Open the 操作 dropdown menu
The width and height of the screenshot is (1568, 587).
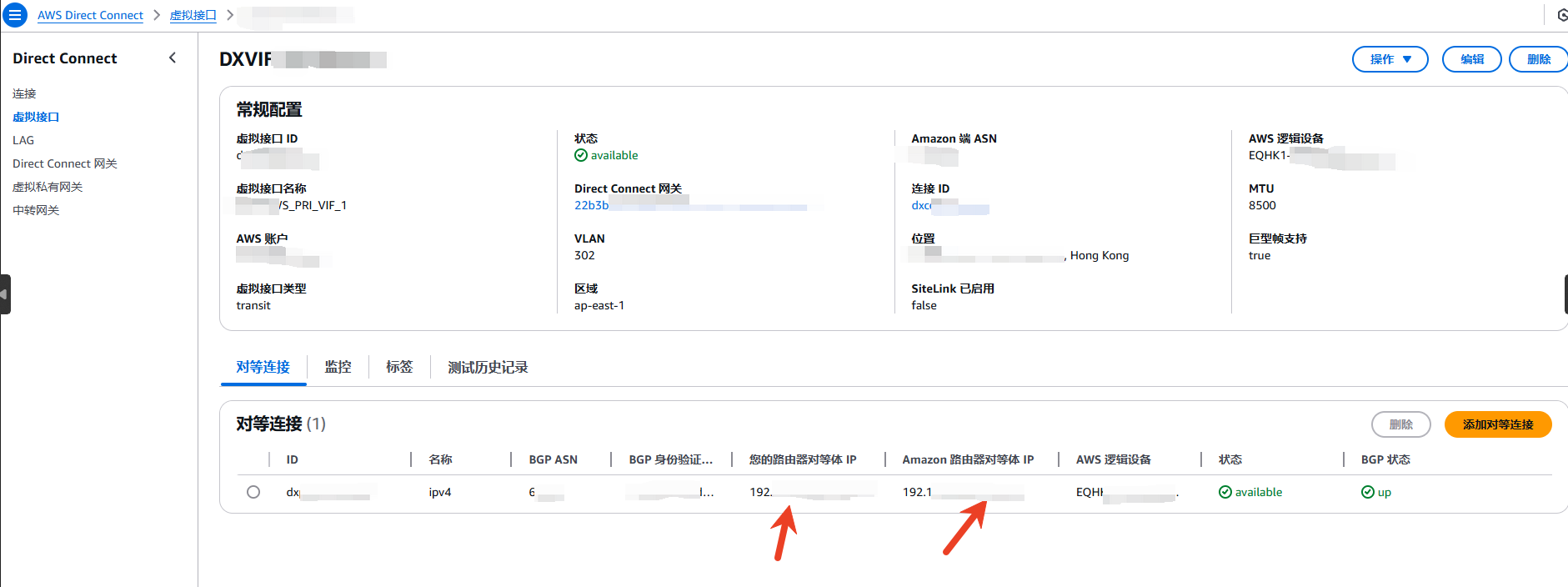point(1390,59)
